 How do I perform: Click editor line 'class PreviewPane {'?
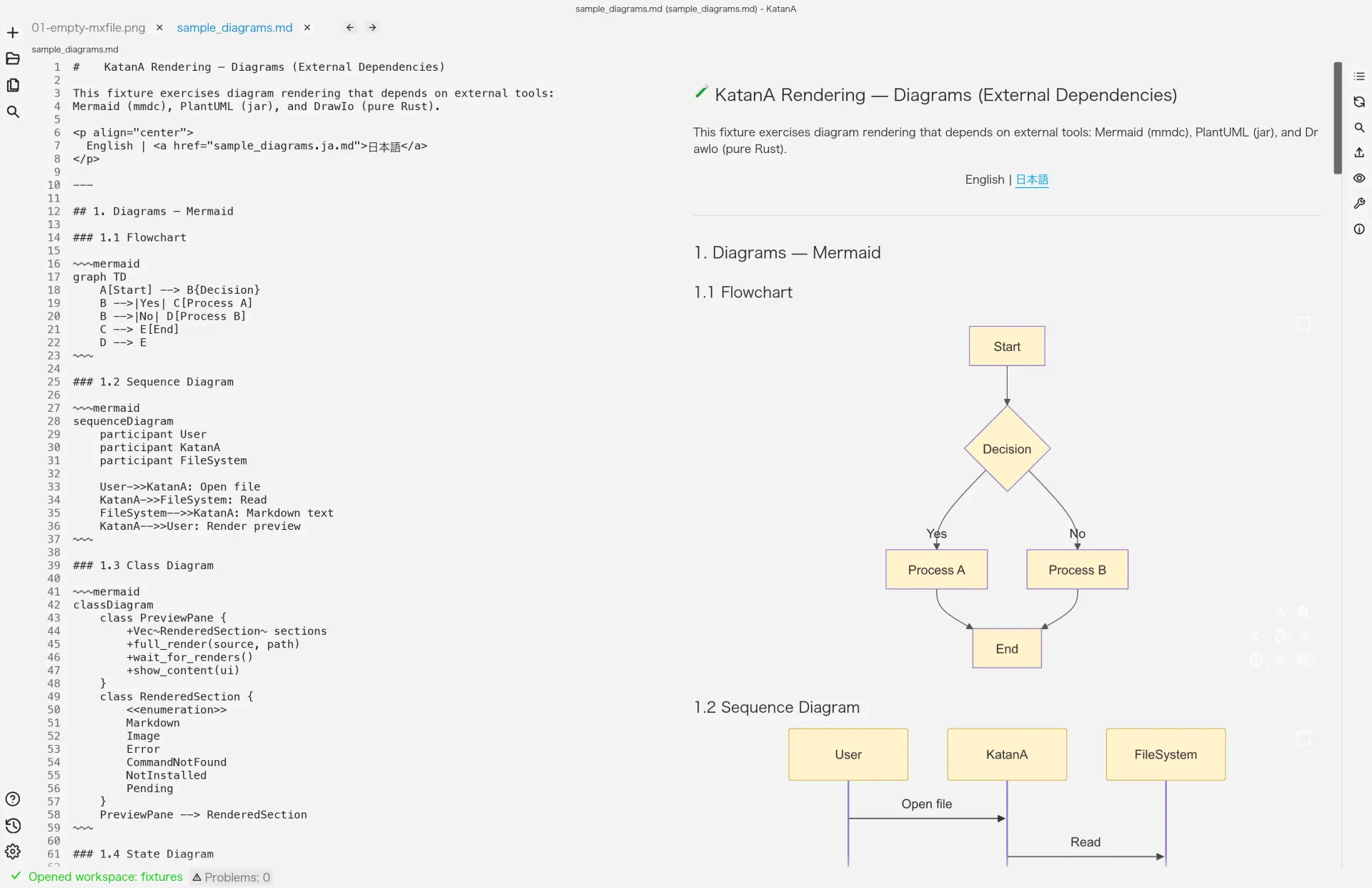(x=163, y=618)
